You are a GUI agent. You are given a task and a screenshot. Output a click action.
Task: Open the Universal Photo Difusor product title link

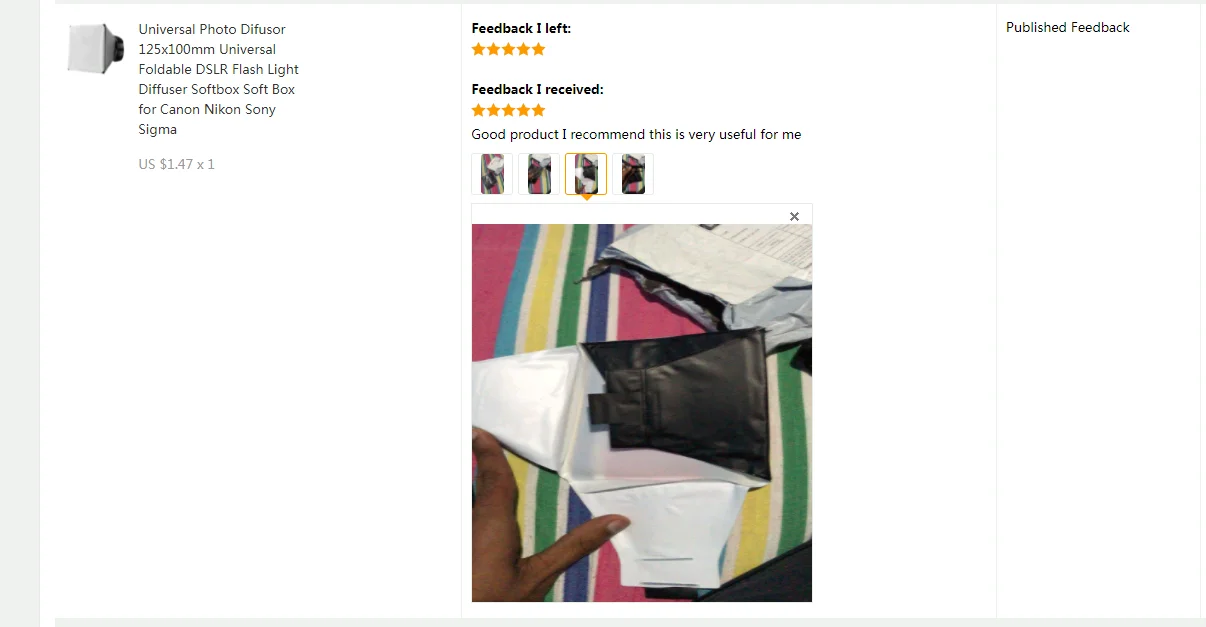coord(218,79)
